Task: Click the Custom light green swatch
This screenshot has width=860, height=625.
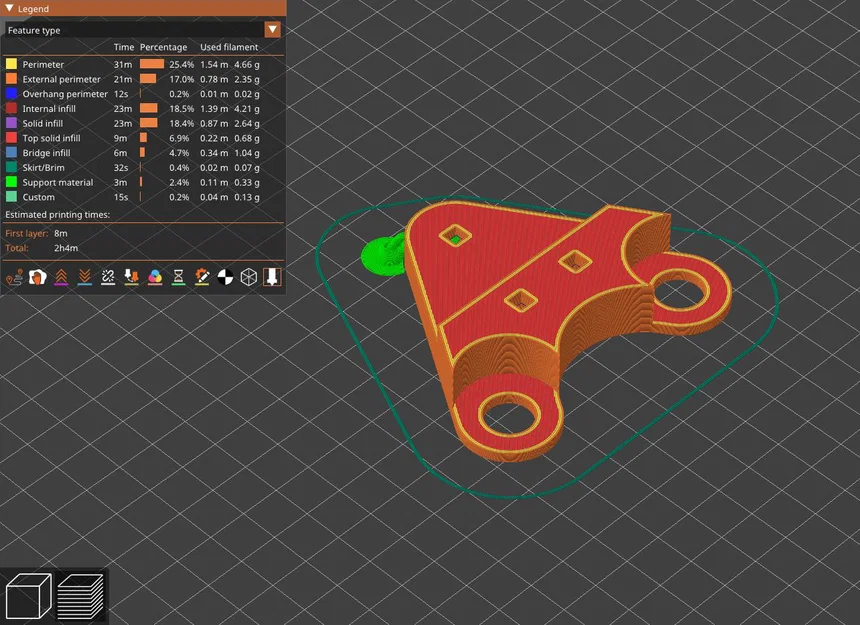Action: coord(12,197)
